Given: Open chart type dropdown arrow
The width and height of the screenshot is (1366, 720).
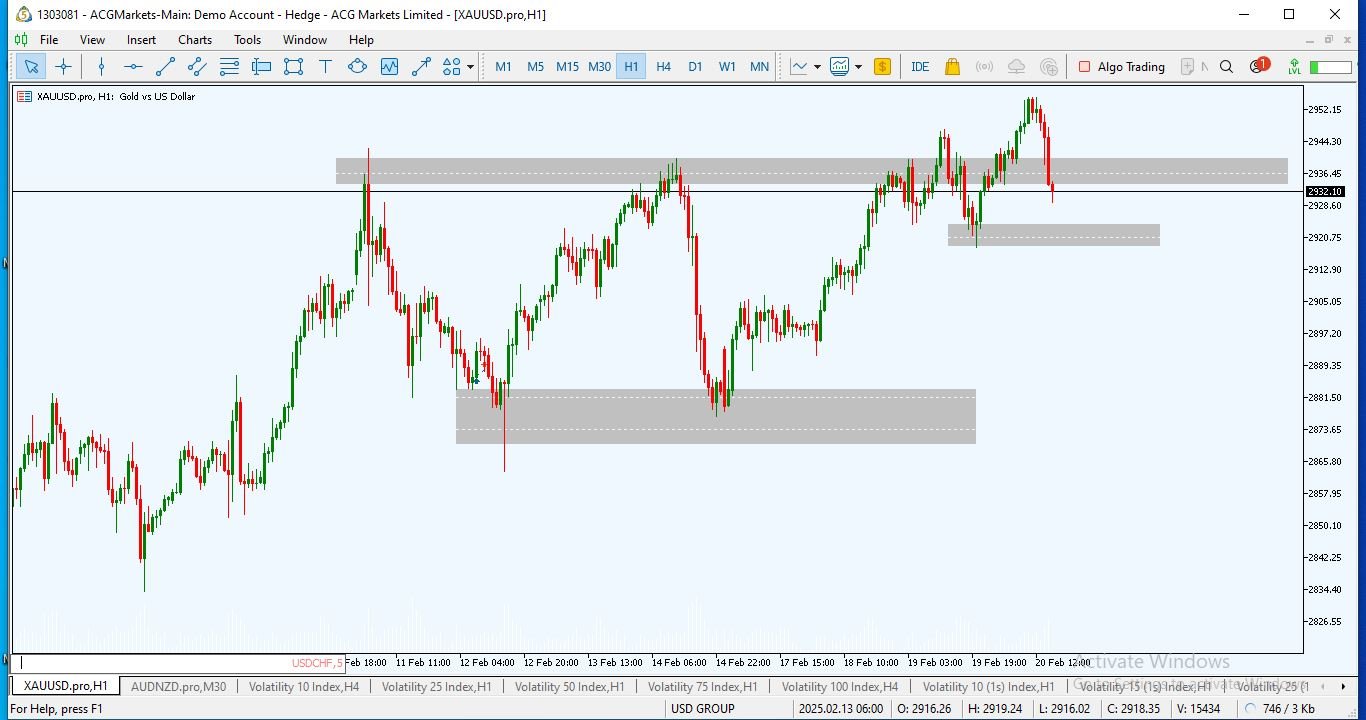Looking at the screenshot, I should 817,67.
